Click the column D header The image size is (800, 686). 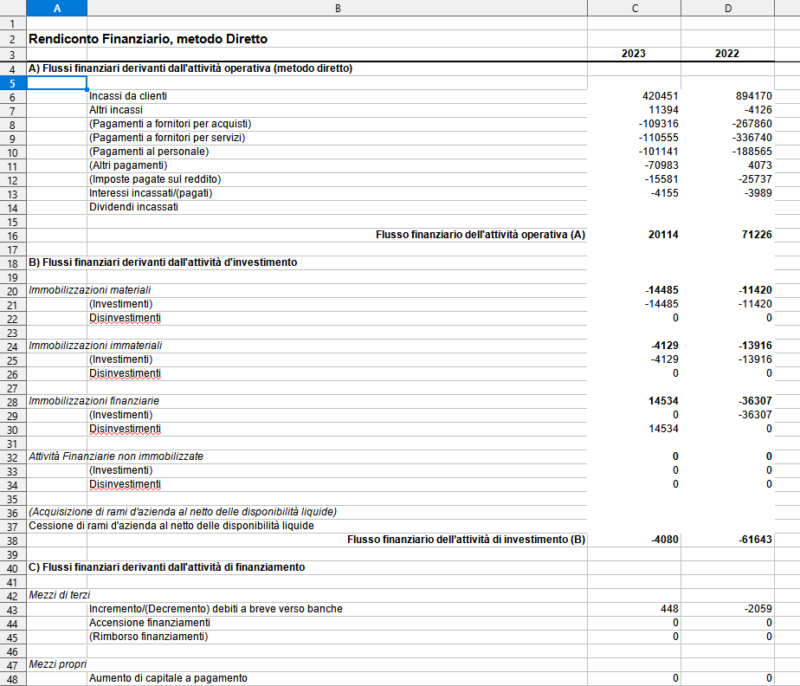click(x=728, y=8)
